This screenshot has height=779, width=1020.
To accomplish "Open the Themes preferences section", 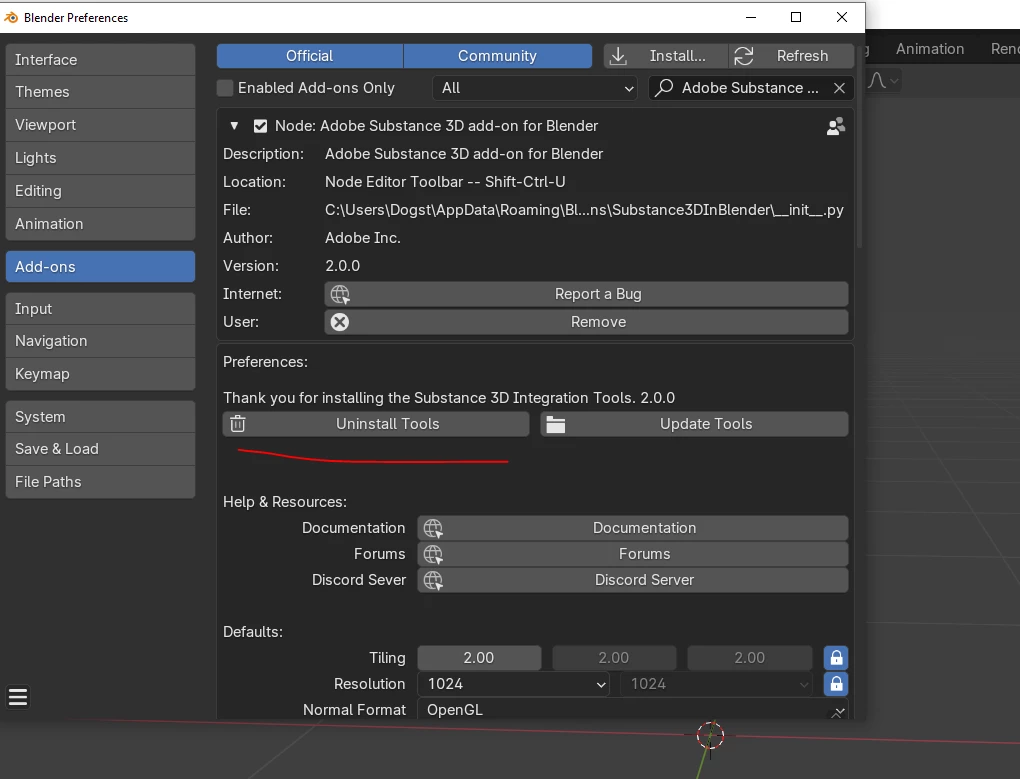I will coord(100,92).
